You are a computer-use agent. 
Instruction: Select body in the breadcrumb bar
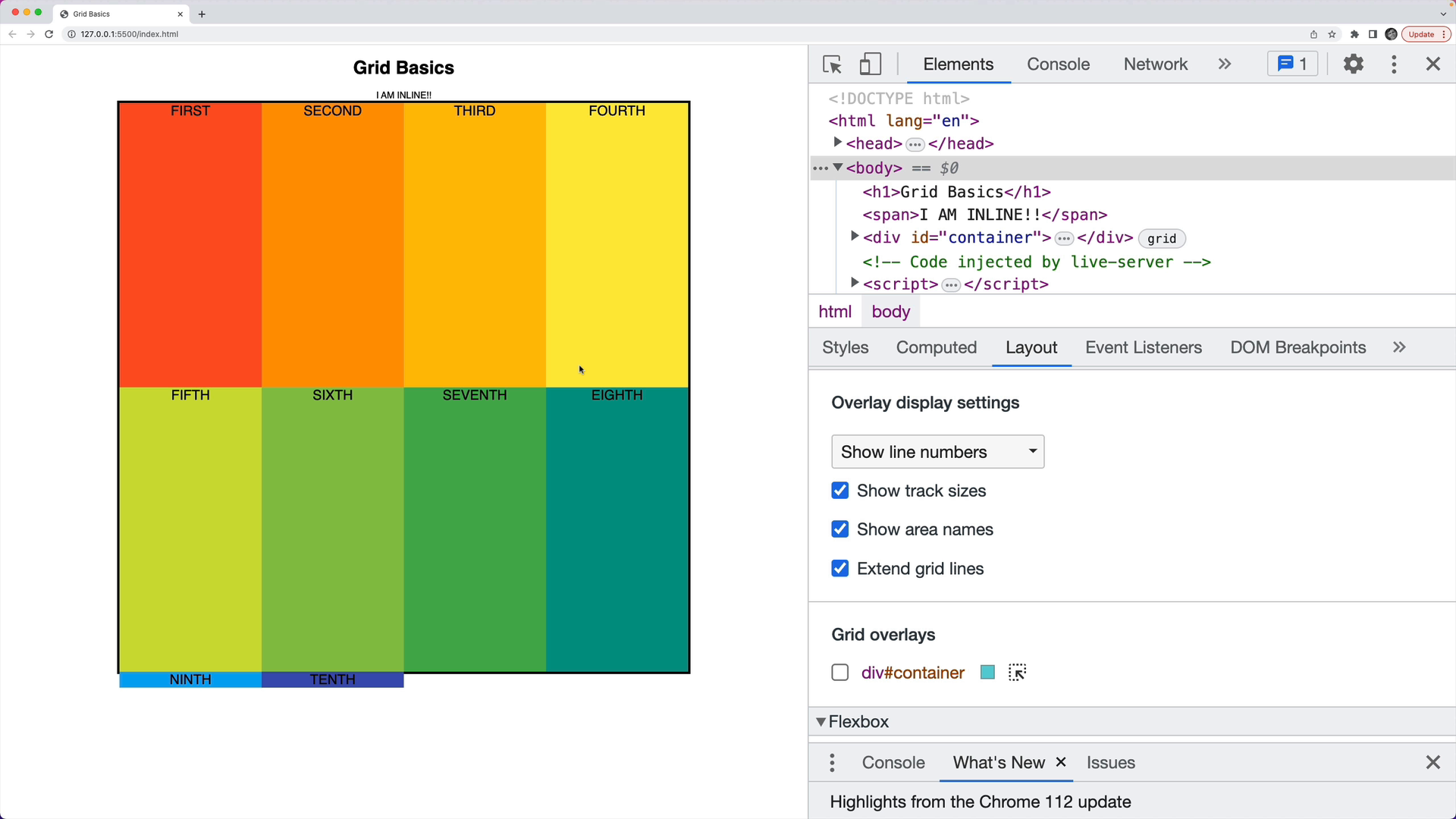[x=890, y=311]
